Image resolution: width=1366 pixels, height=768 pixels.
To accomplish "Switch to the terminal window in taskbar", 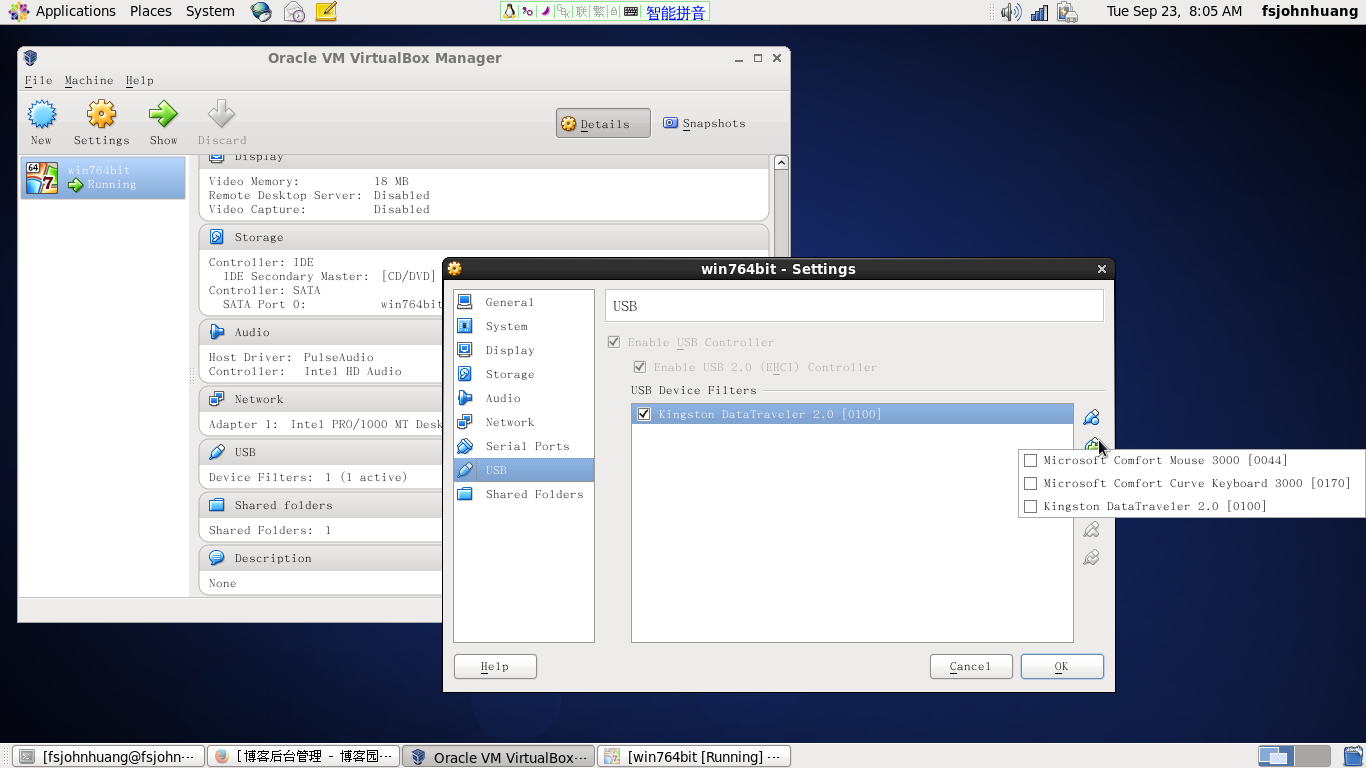I will 110,757.
